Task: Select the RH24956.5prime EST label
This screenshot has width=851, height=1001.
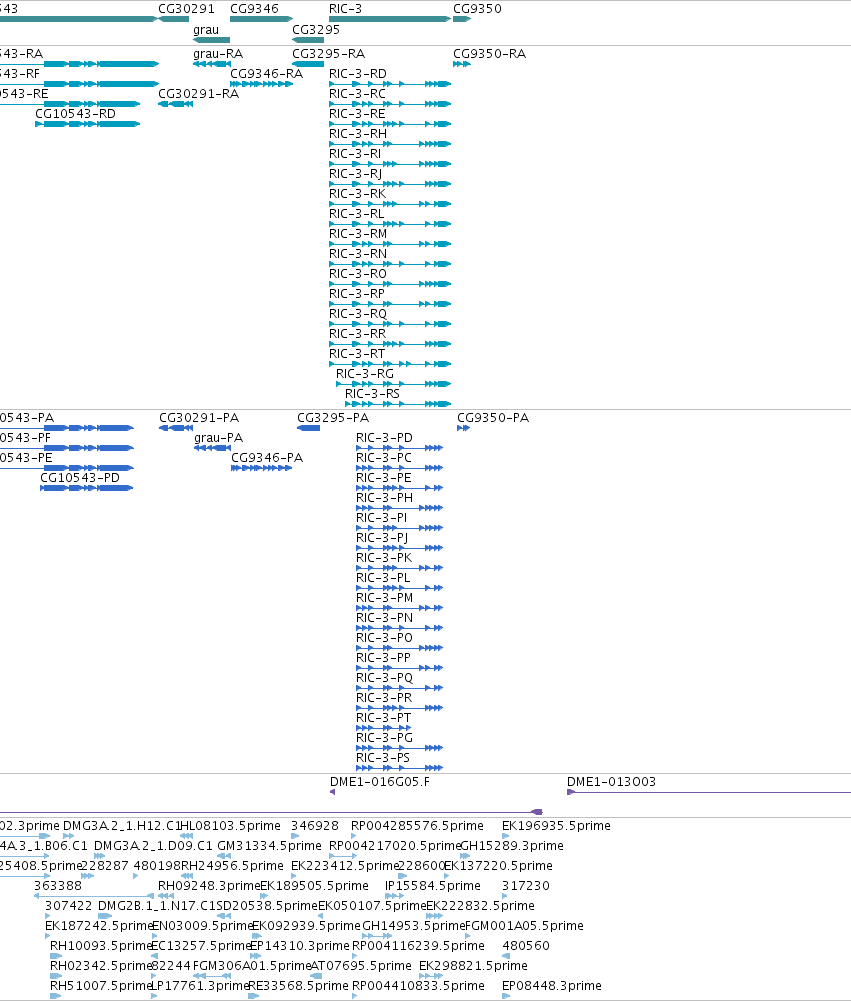Action: [232, 866]
